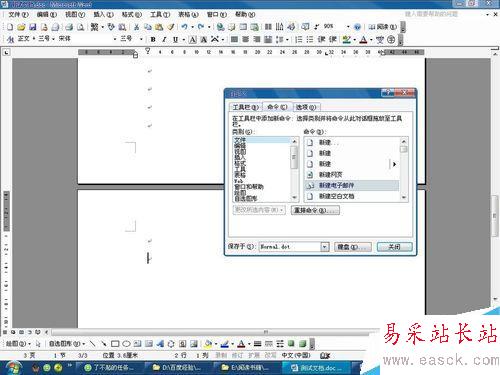This screenshot has width=500, height=375.
Task: Click the Print Preview toolbar icon
Action: coord(80,27)
